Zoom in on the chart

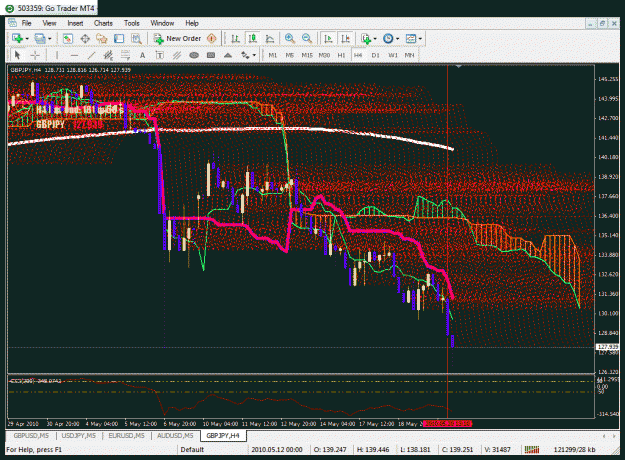[x=290, y=39]
